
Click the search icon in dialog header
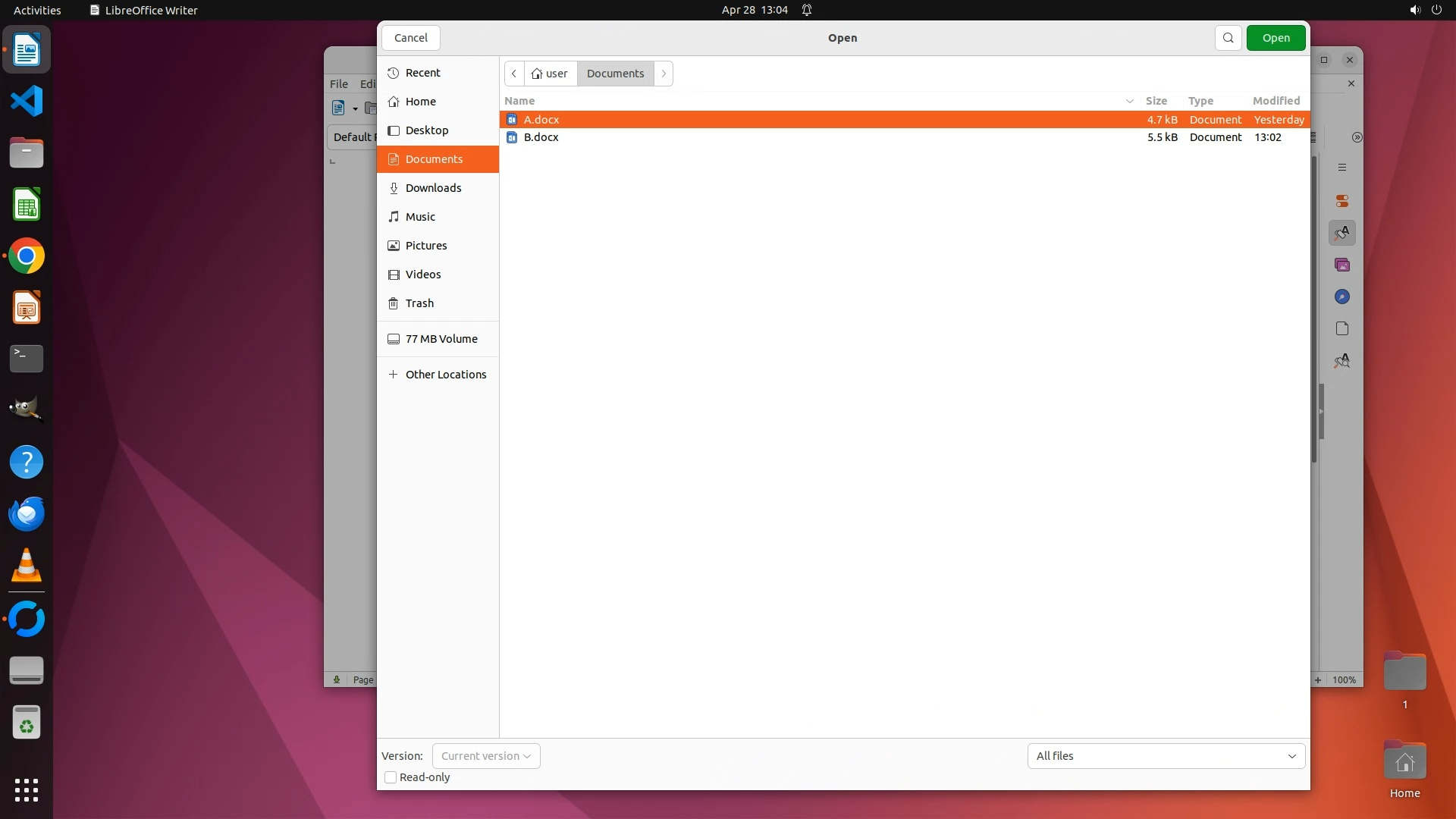click(1228, 38)
